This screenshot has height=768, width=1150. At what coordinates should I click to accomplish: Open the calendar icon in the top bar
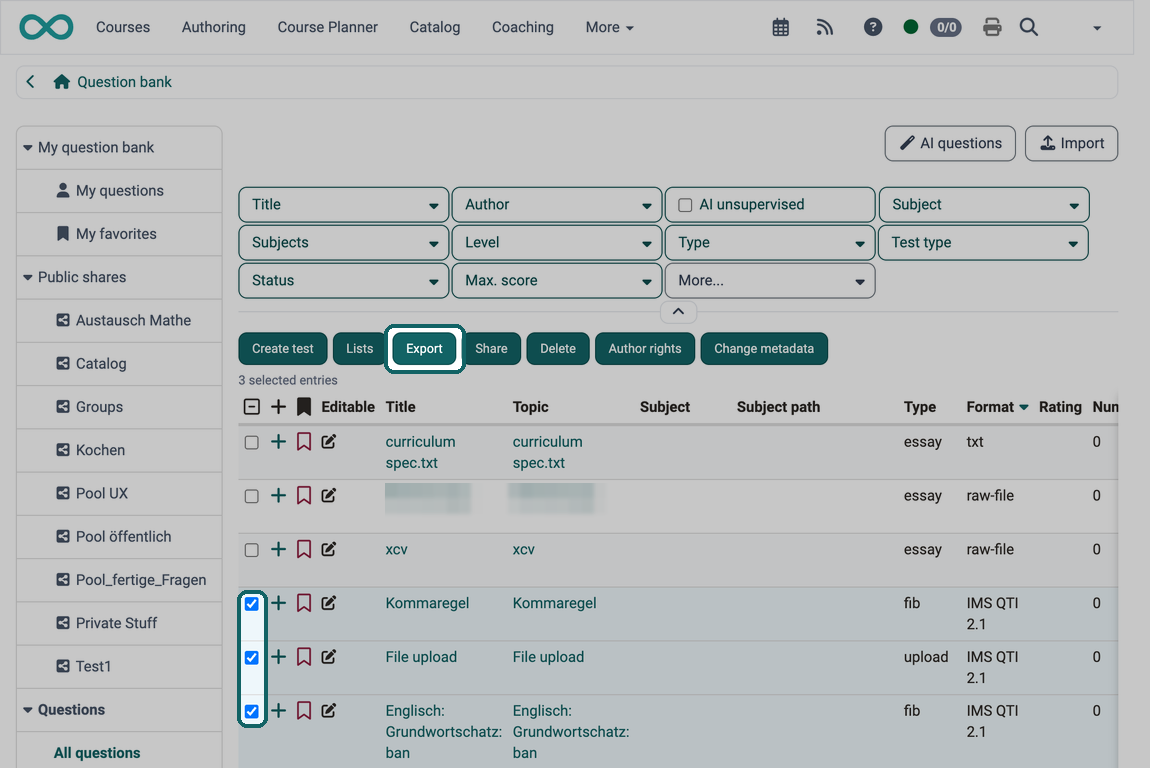click(x=781, y=27)
